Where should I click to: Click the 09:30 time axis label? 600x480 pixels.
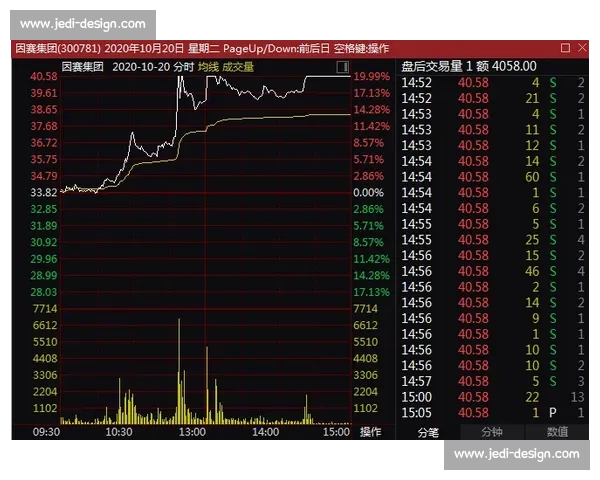coord(46,432)
